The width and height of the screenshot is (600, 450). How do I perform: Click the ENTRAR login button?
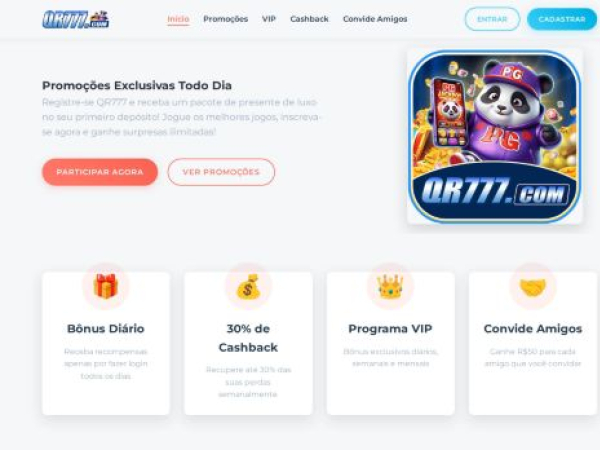(492, 19)
